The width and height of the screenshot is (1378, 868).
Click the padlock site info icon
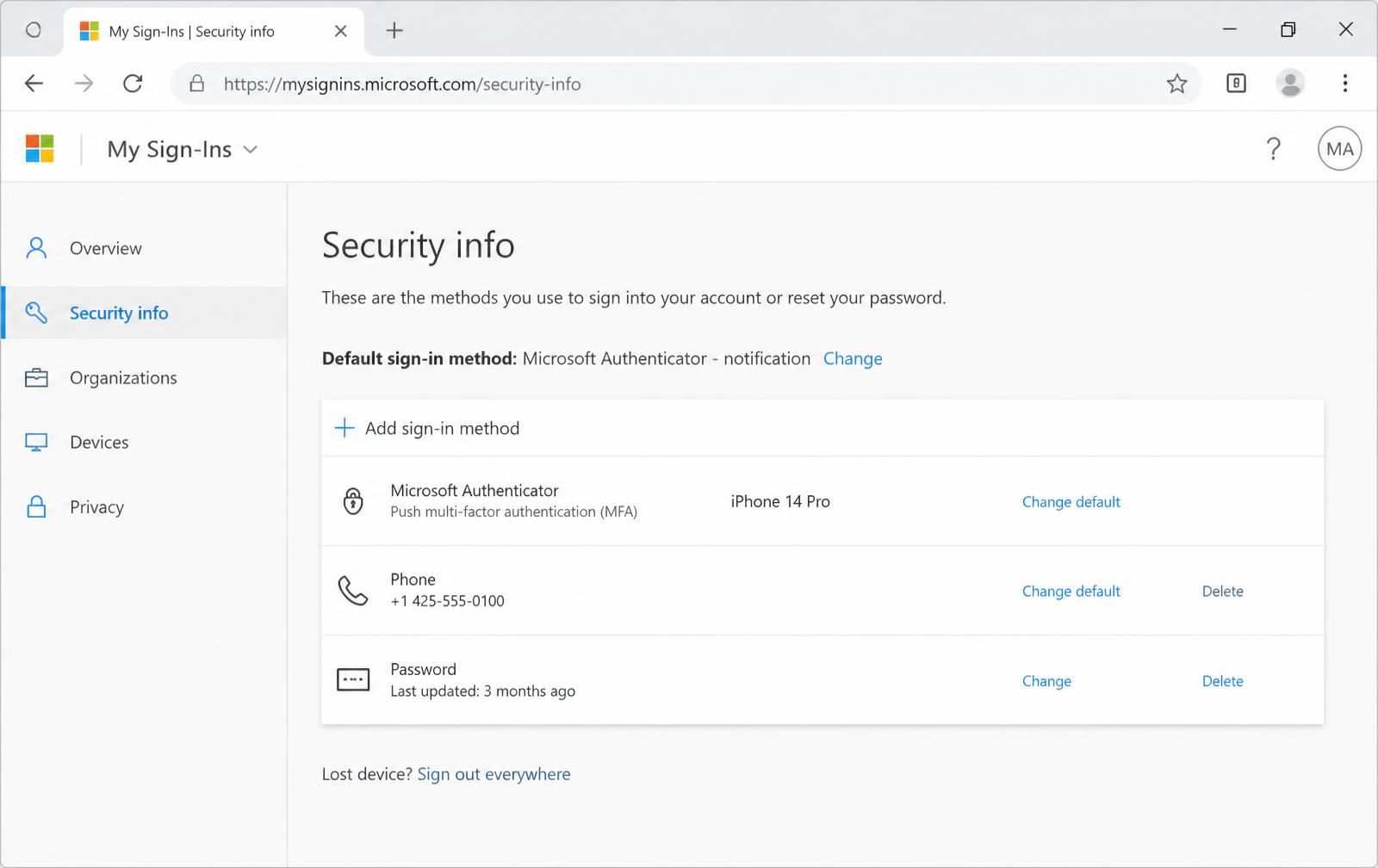click(x=197, y=84)
